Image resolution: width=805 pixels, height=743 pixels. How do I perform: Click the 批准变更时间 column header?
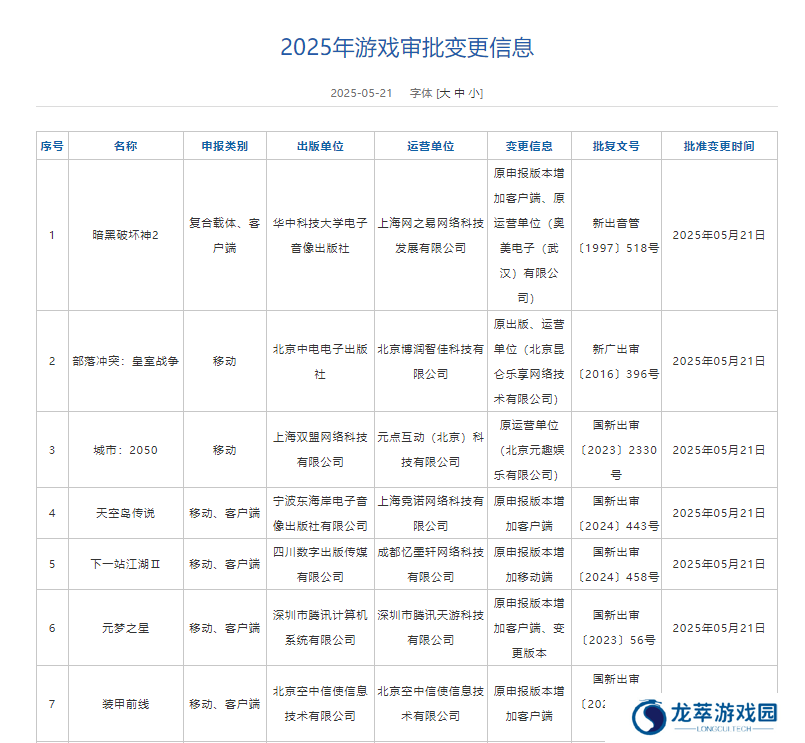click(x=719, y=146)
